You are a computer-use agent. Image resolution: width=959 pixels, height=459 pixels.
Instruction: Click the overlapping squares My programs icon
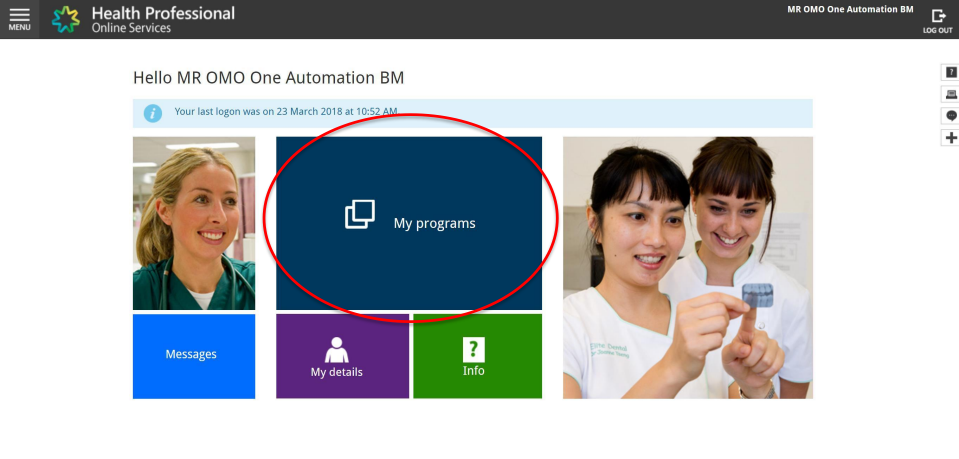pyautogui.click(x=360, y=214)
